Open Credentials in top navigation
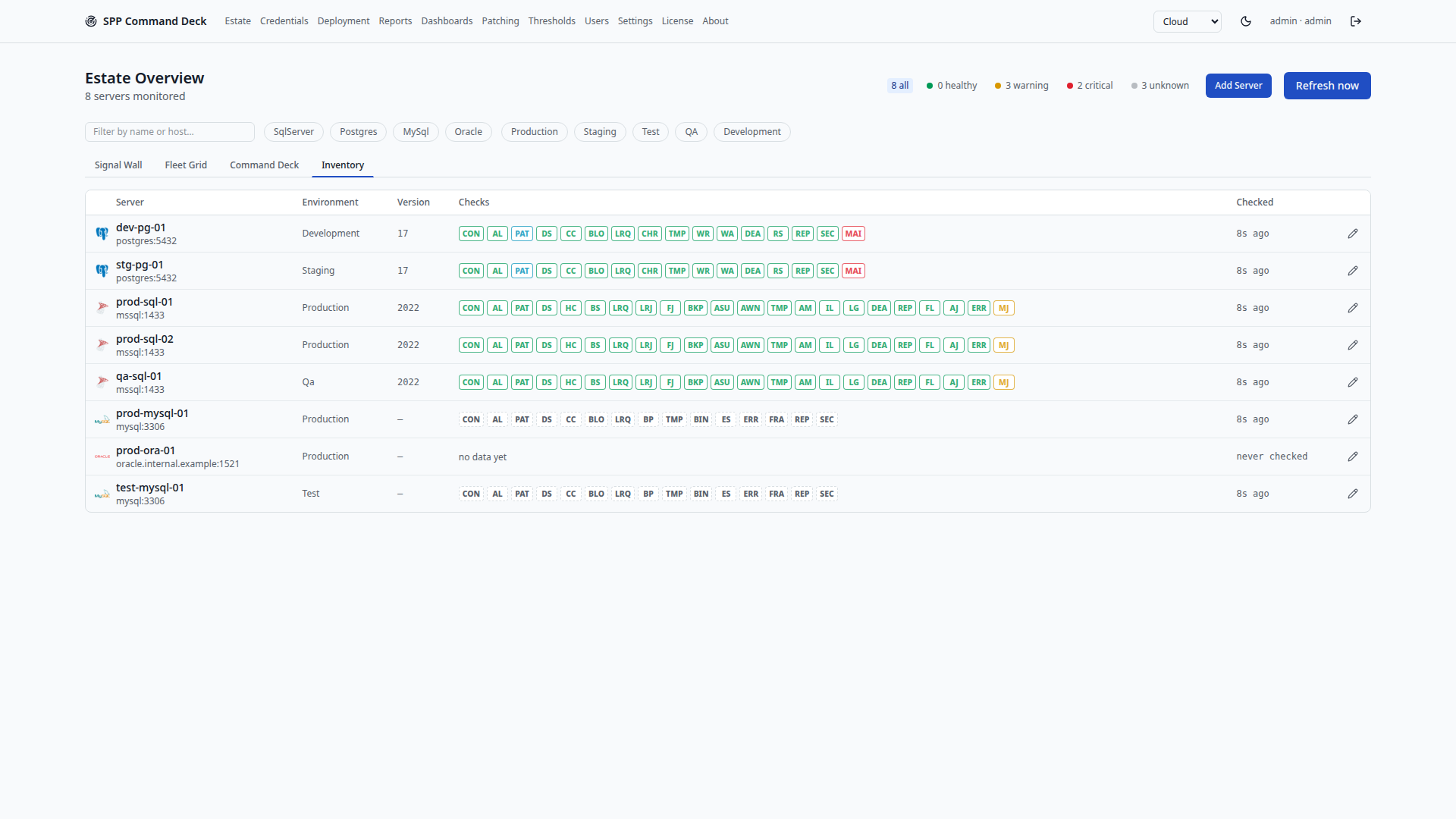 point(284,21)
